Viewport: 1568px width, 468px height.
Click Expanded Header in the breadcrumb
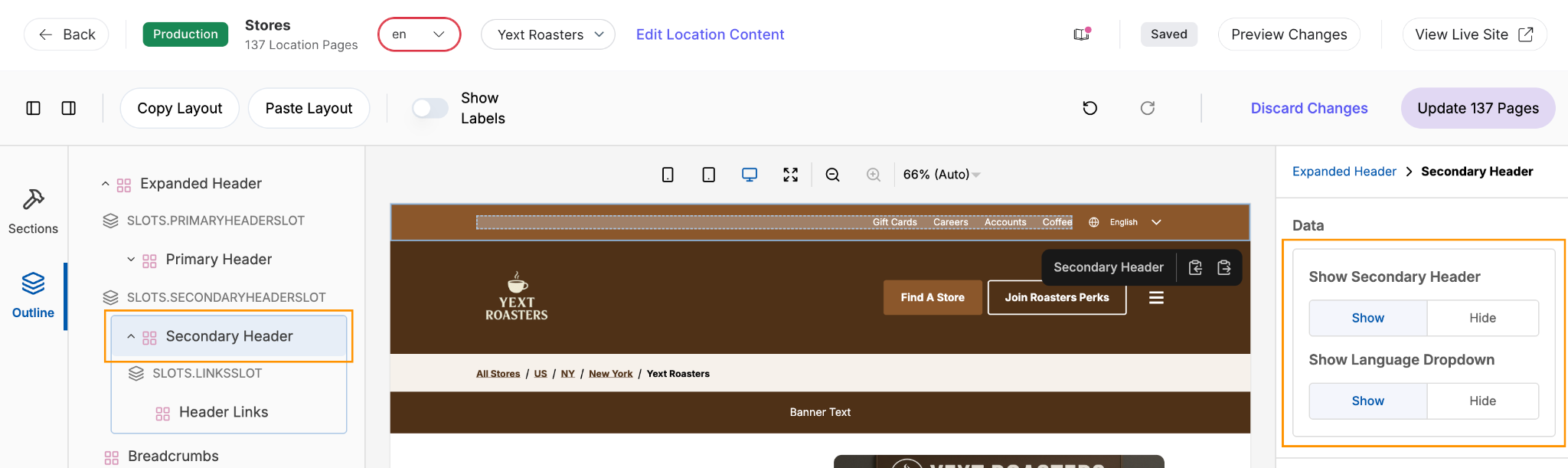(x=1344, y=172)
